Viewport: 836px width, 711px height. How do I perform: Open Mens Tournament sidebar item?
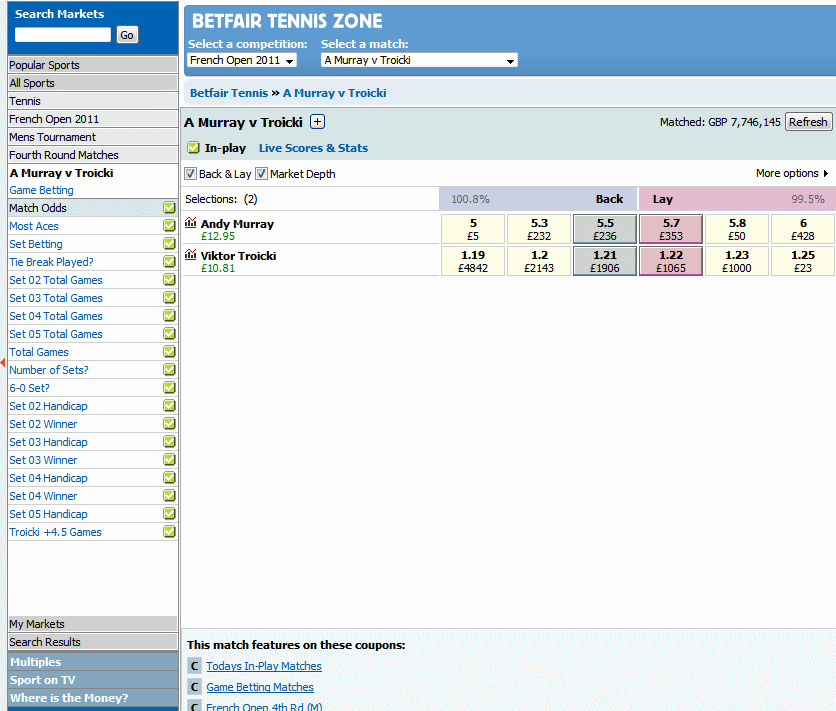click(x=93, y=138)
